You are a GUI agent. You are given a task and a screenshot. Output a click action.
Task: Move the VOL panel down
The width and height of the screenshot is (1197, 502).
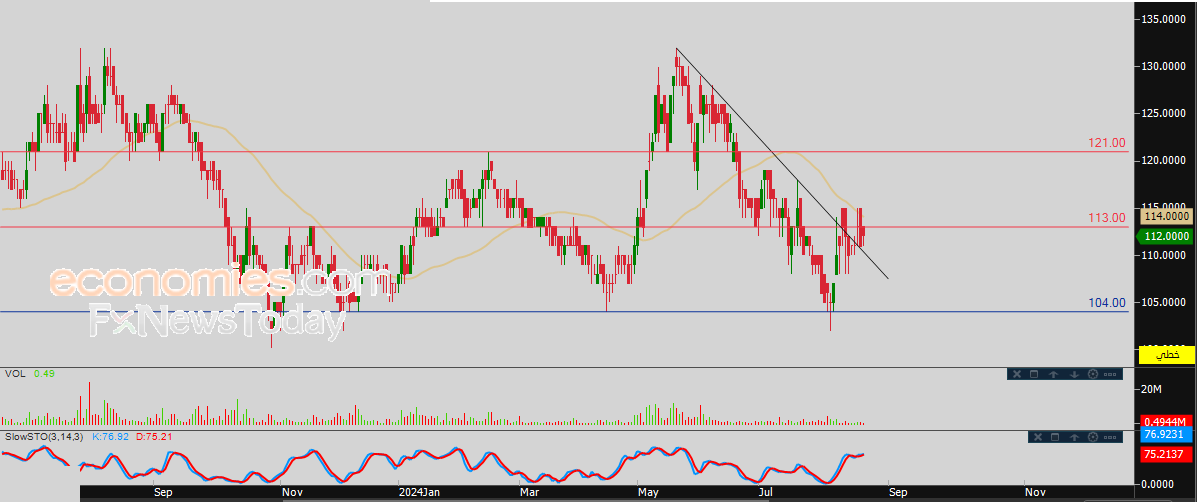pos(1074,375)
